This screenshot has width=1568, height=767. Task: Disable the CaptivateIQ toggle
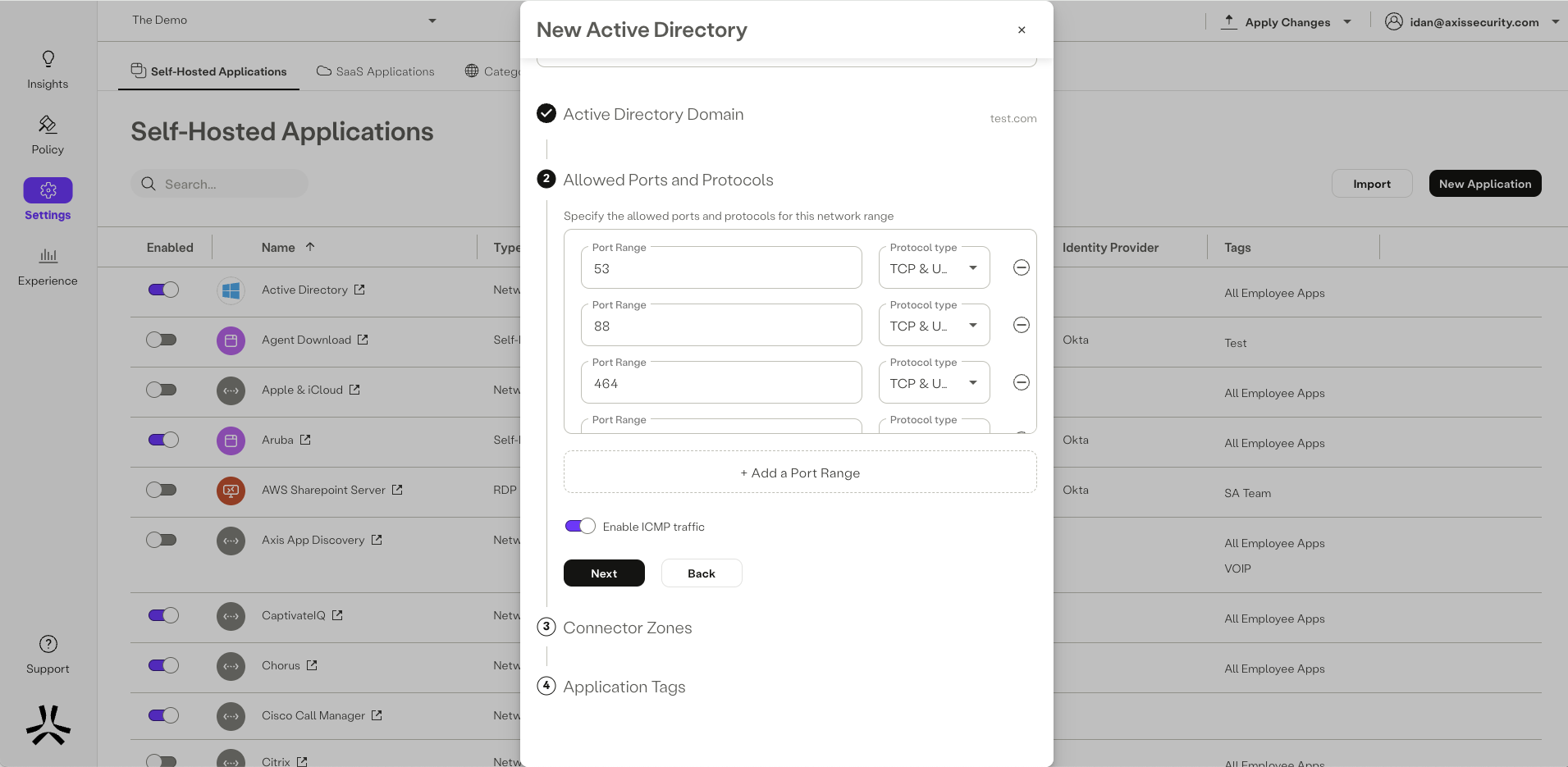pyautogui.click(x=163, y=615)
